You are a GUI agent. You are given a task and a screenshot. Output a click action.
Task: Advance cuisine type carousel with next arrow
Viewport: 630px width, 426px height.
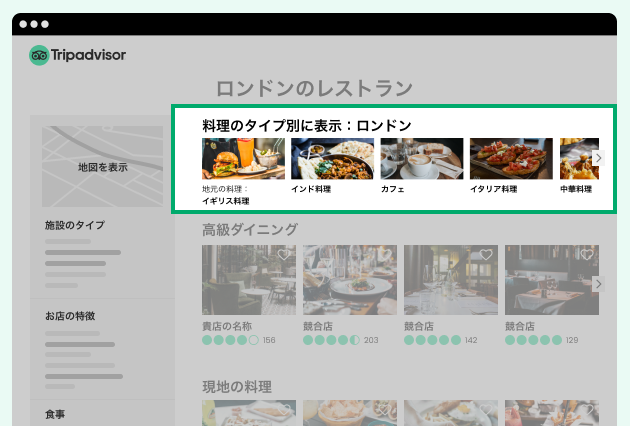pyautogui.click(x=598, y=158)
